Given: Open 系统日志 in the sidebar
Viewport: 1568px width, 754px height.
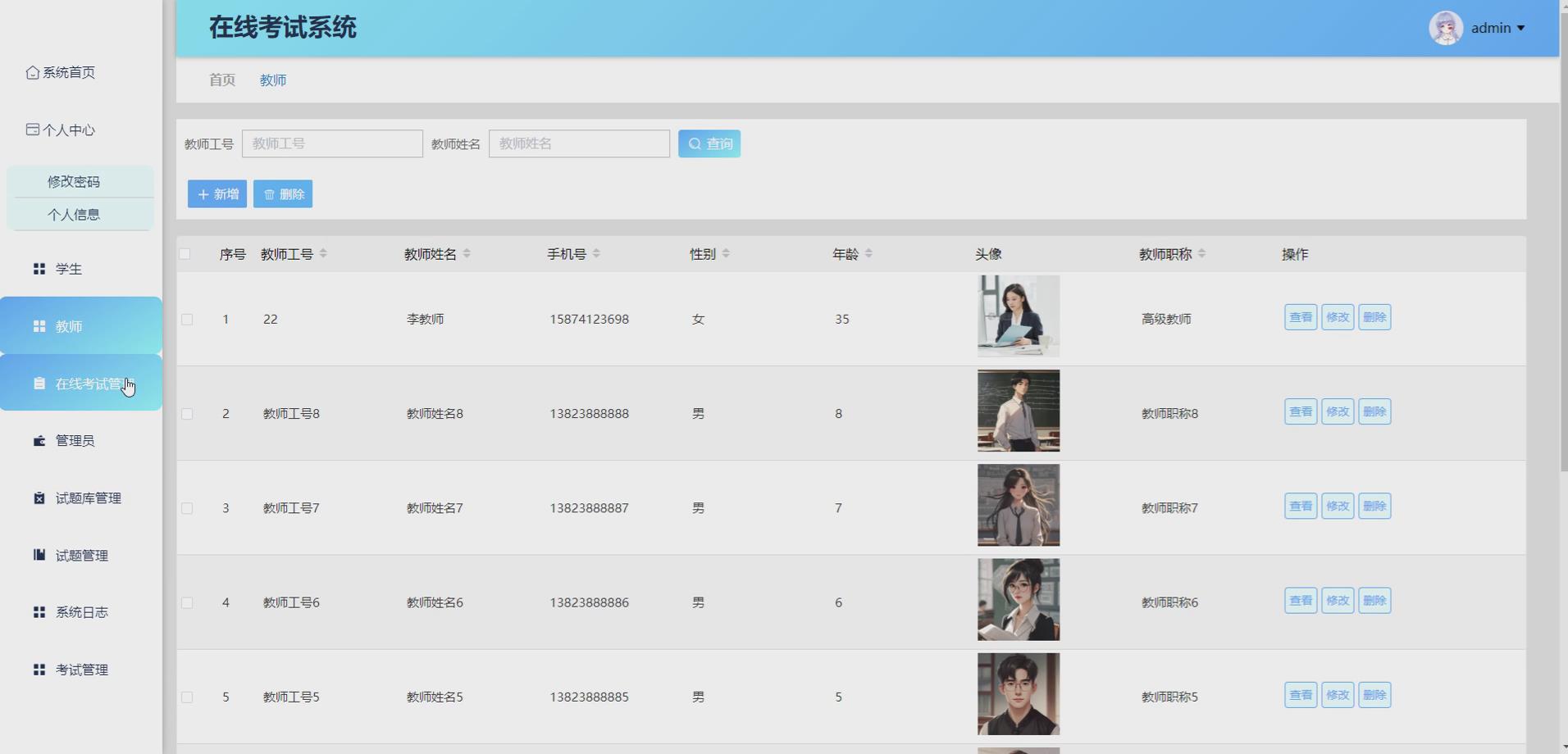Looking at the screenshot, I should (x=81, y=612).
